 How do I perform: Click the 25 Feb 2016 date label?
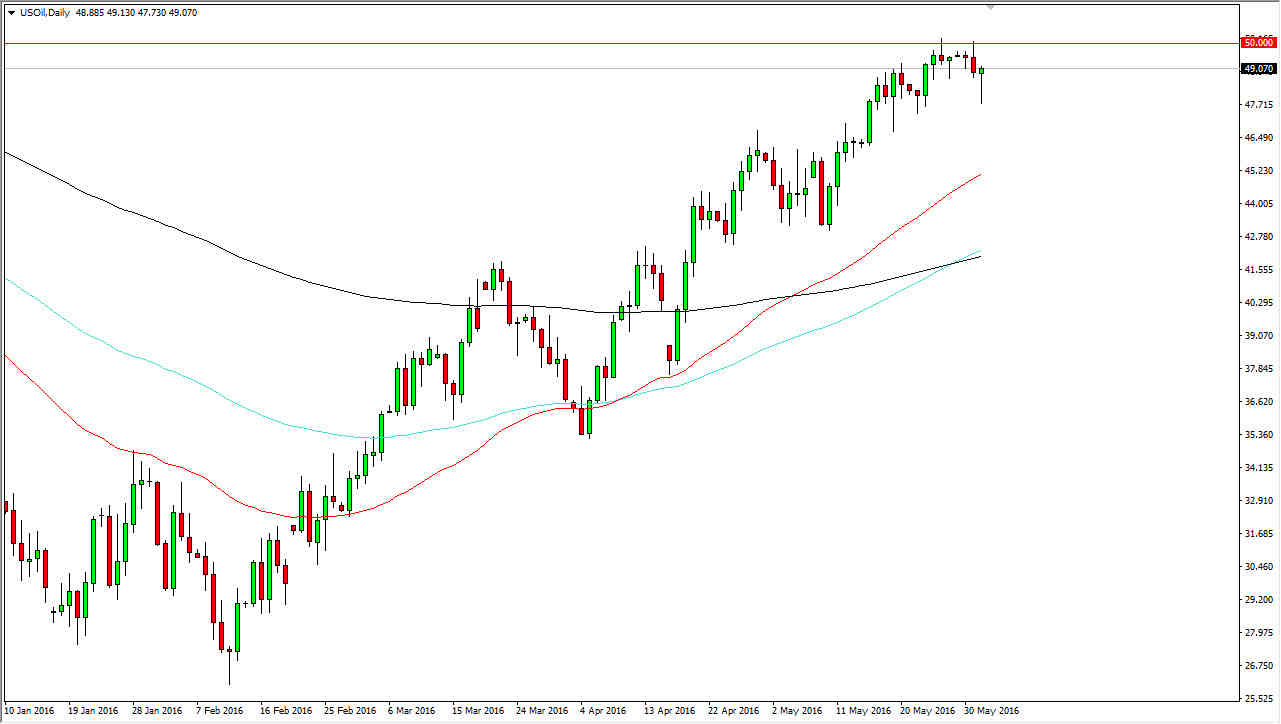tap(349, 711)
